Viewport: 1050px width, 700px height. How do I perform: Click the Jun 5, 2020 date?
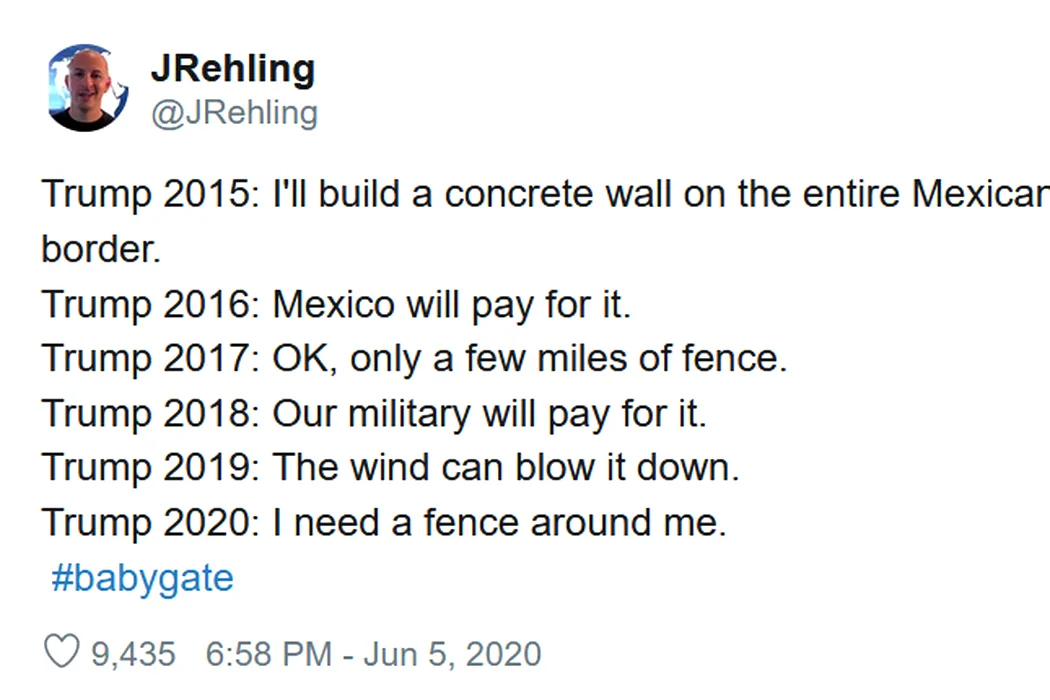point(452,654)
